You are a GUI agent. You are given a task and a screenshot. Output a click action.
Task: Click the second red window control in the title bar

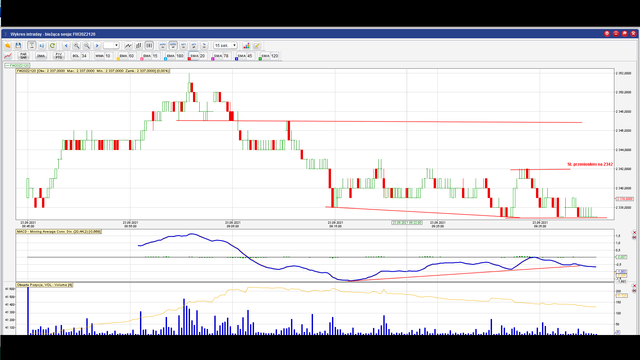(616, 33)
